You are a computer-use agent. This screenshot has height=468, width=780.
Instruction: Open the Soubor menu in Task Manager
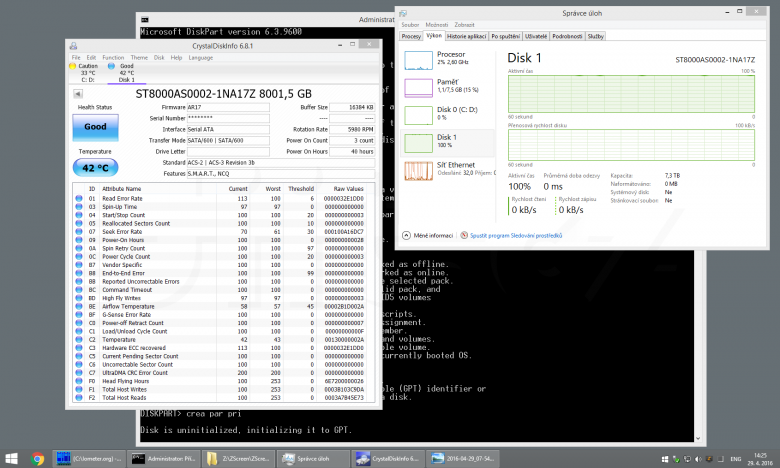[x=410, y=24]
